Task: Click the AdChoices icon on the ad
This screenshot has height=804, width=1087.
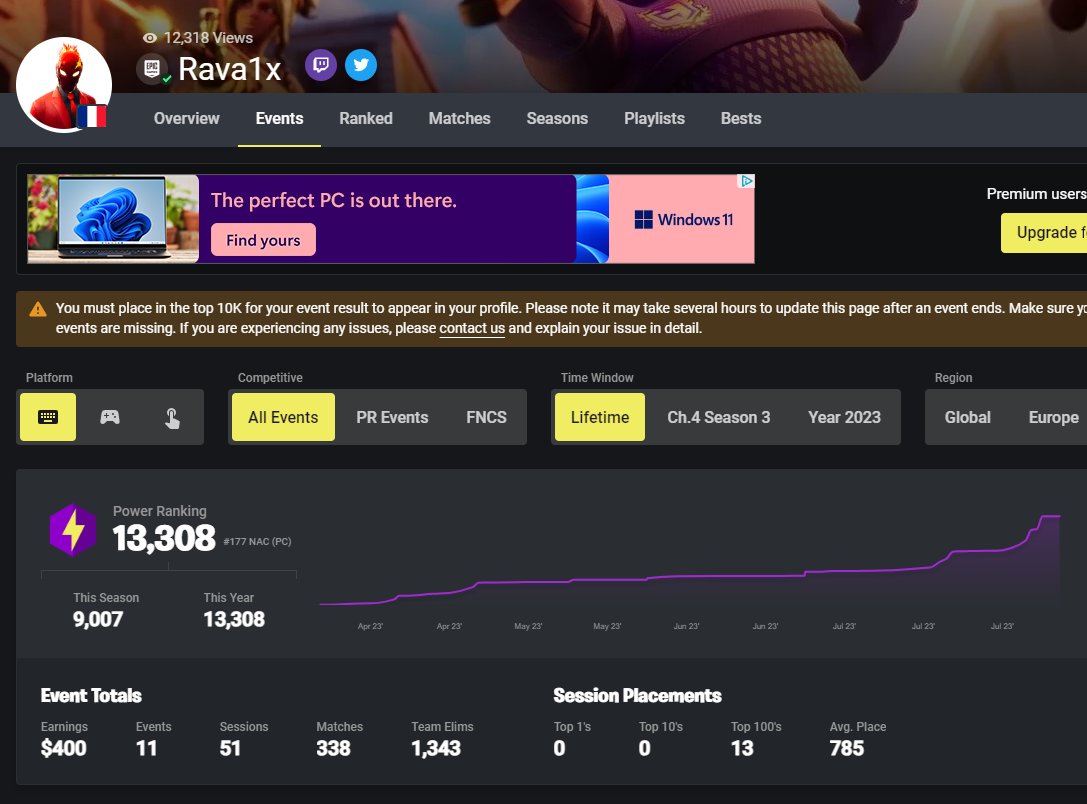Action: (x=746, y=182)
